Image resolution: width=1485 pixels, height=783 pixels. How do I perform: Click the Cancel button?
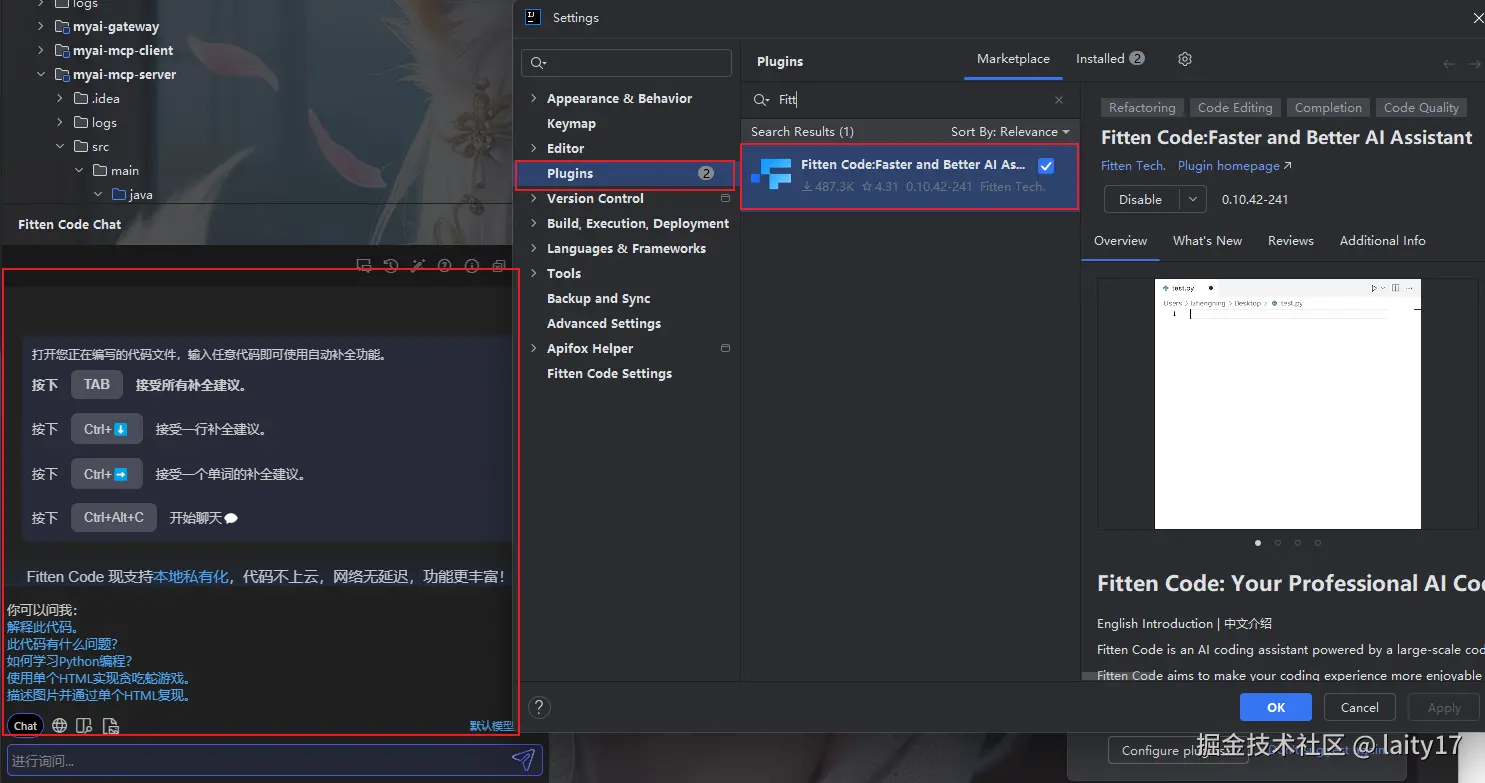(x=1359, y=707)
